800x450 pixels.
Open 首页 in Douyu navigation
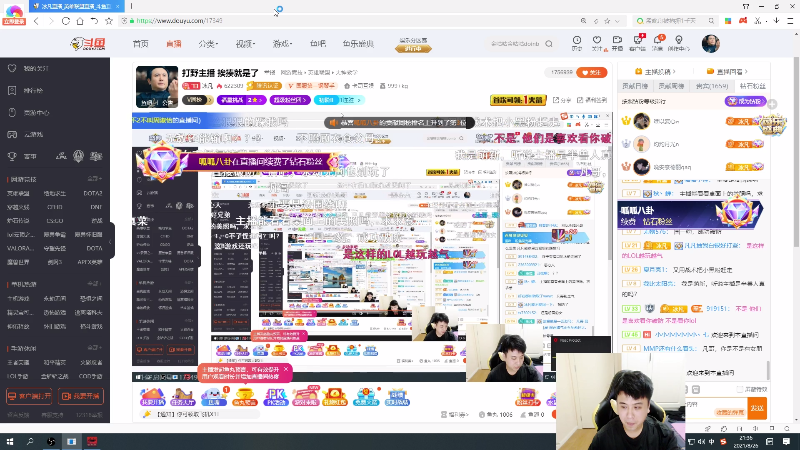tap(140, 44)
